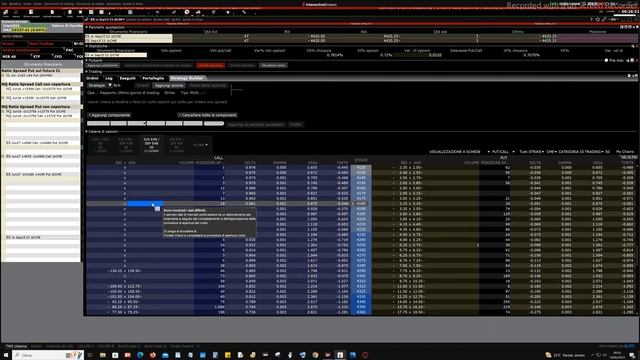Click the red button in the Pulsanti panel
The height and width of the screenshot is (360, 640).
(x=211, y=65)
